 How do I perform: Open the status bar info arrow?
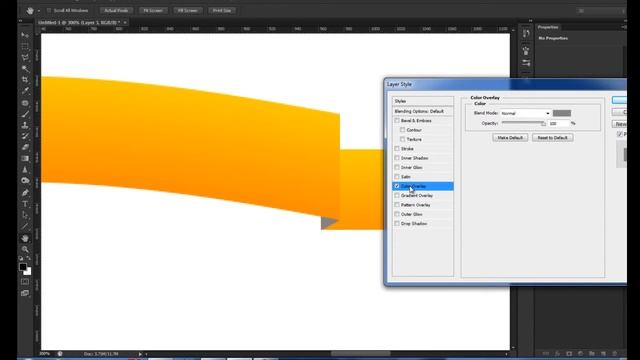tap(140, 354)
